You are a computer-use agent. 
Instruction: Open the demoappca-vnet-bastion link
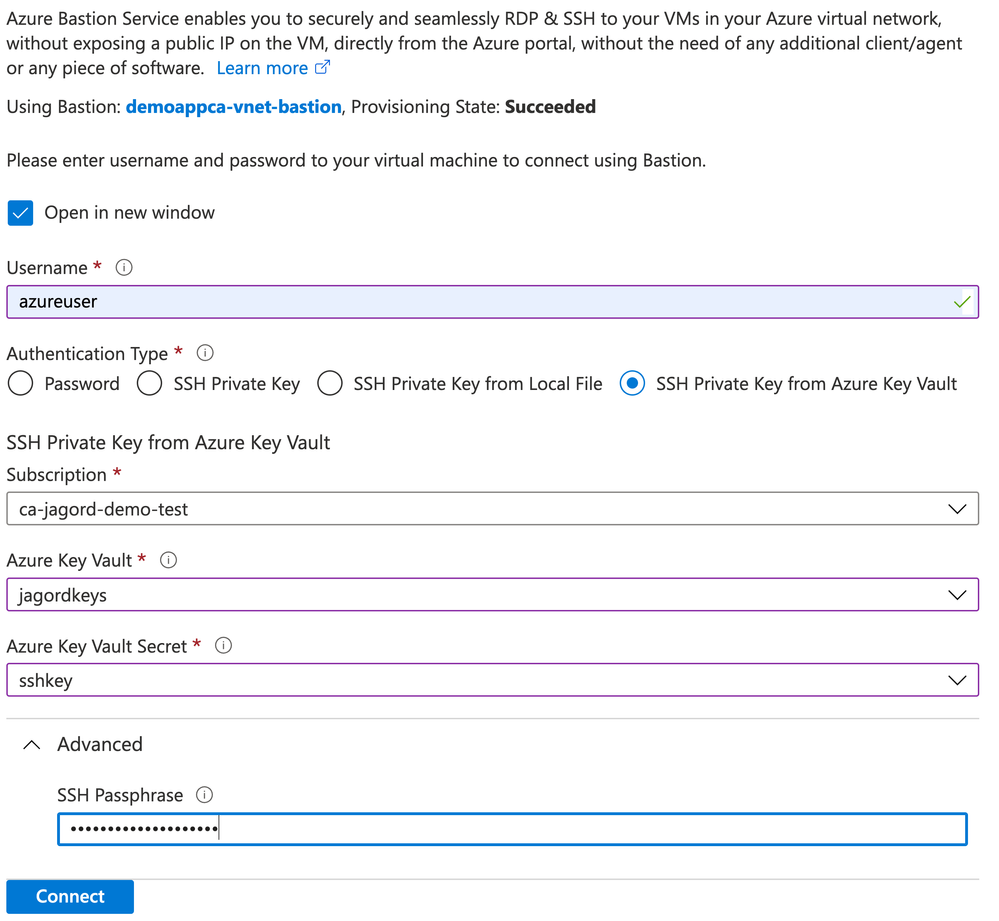pos(233,106)
